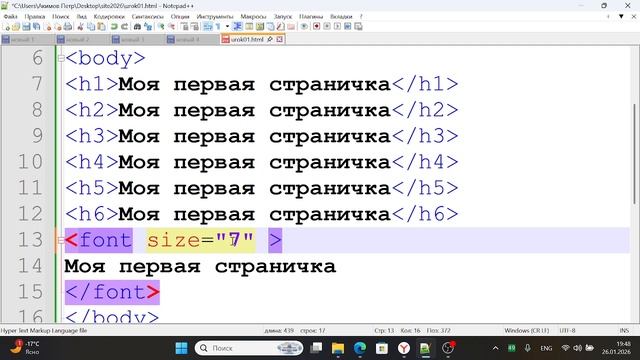Viewport: 640px width, 360px height.
Task: Pin the urok01.html tab
Action: 270,39
